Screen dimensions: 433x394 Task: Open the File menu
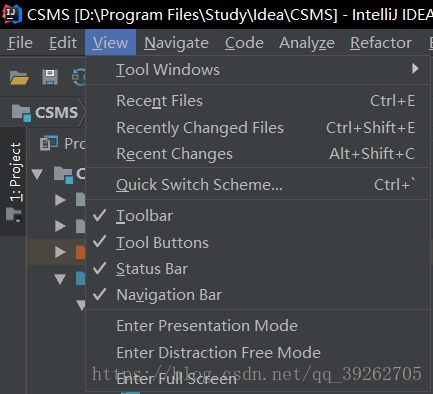pos(20,43)
